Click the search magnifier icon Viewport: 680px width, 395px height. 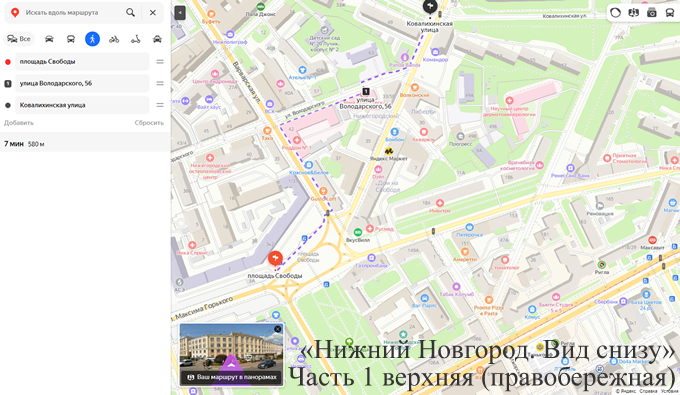click(130, 13)
